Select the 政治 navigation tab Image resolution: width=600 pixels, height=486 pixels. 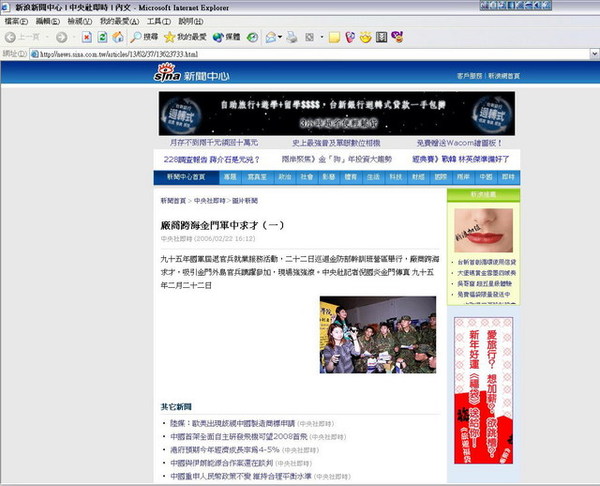[285, 177]
